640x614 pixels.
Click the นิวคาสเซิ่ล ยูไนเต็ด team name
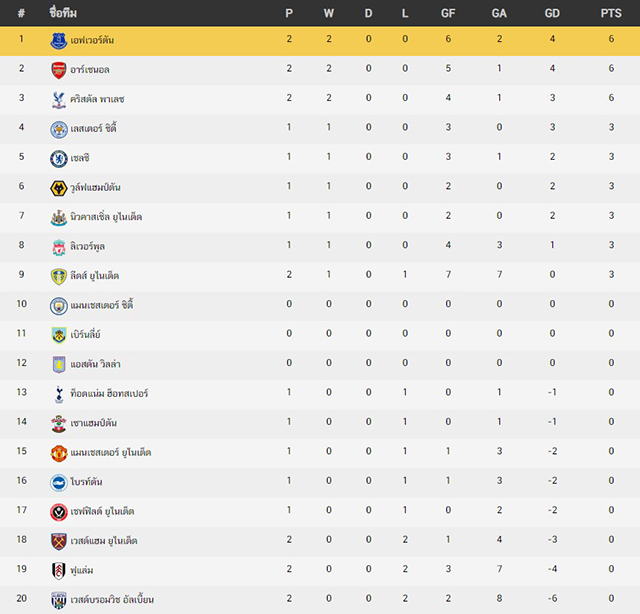click(106, 217)
